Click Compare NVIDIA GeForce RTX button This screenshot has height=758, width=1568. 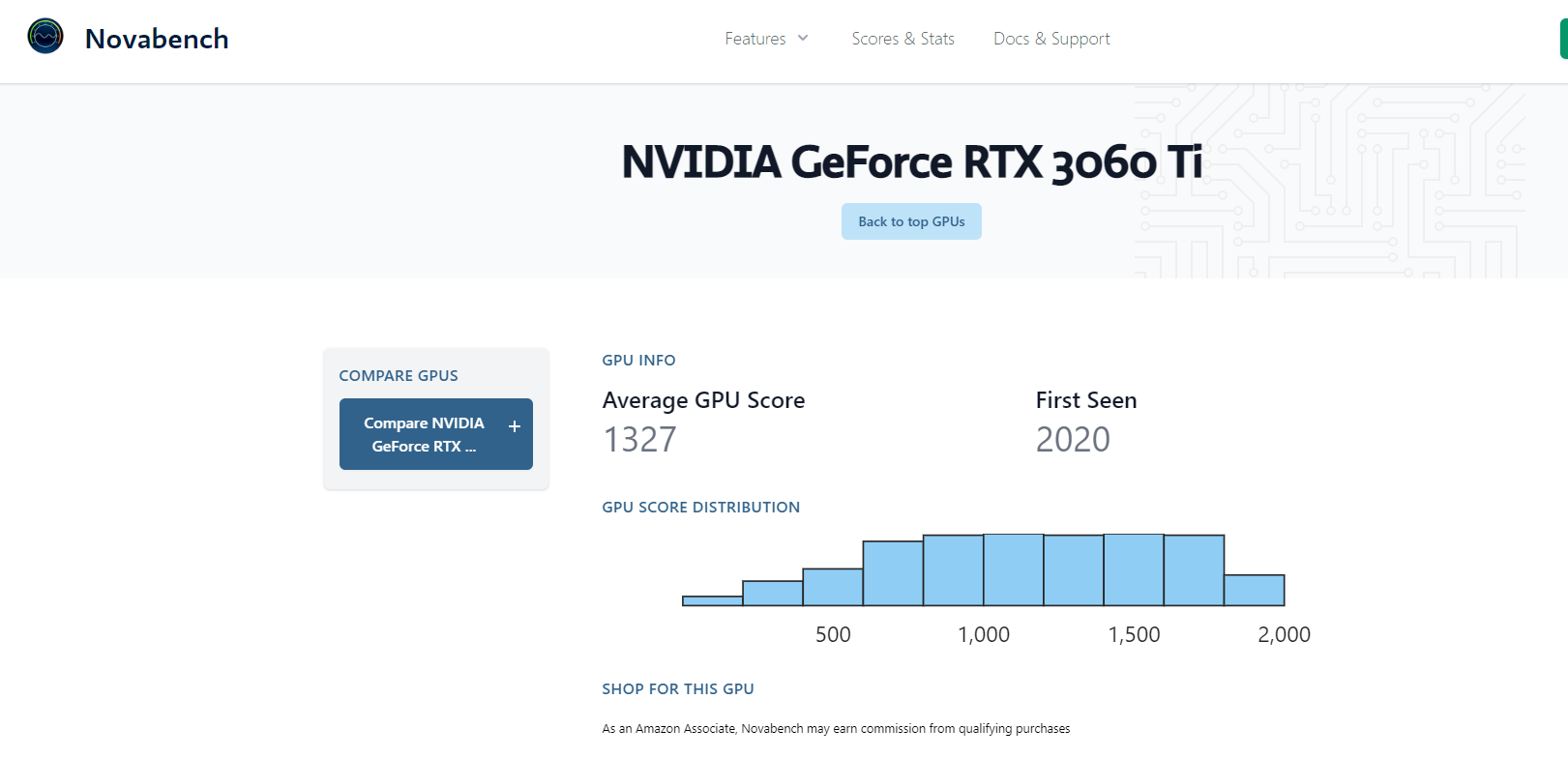point(436,434)
